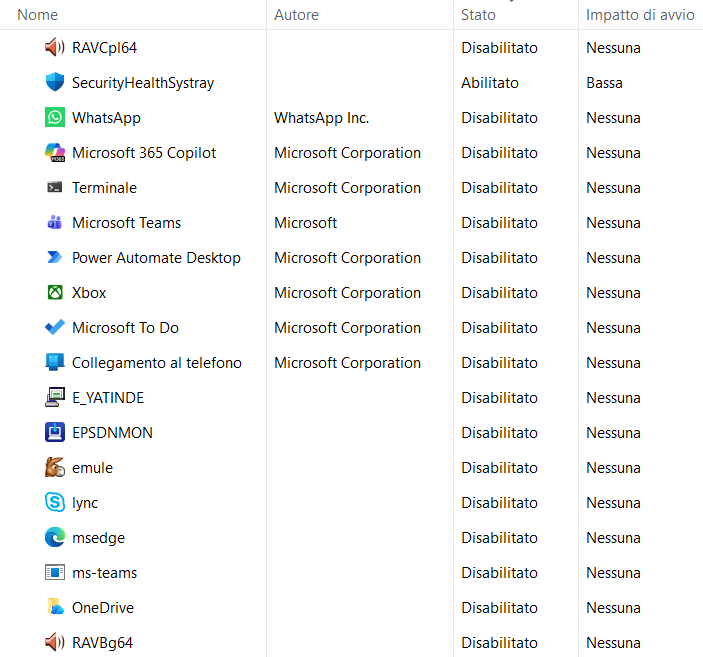Select the lync name text
The height and width of the screenshot is (657, 703).
coord(85,502)
